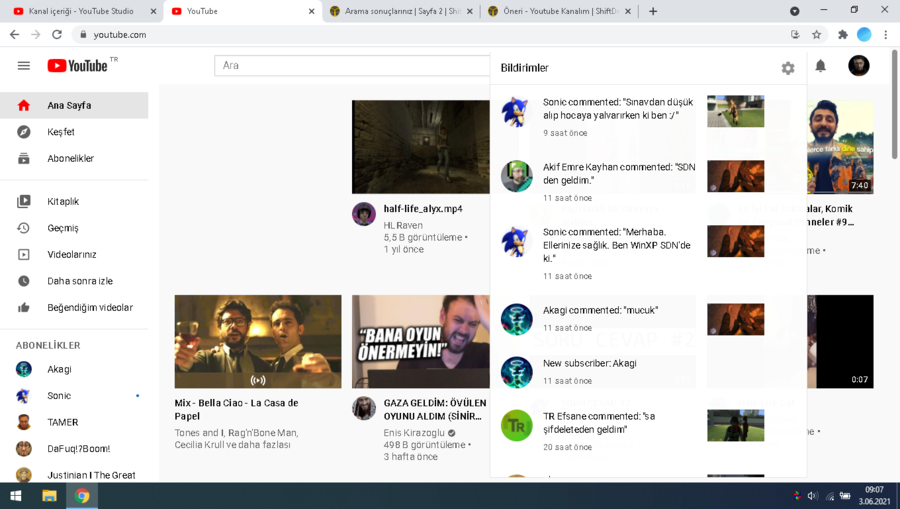Open Abonelikler from the sidebar

pos(70,159)
